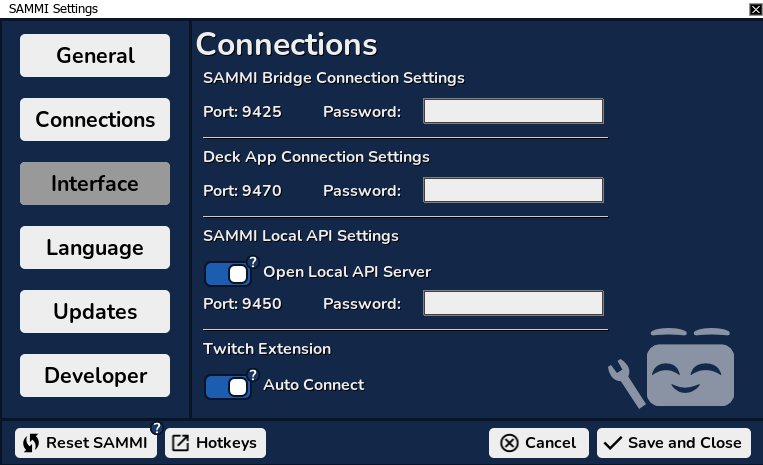Click the help icon on Reset SAMMI
This screenshot has height=465, width=763.
click(x=156, y=428)
